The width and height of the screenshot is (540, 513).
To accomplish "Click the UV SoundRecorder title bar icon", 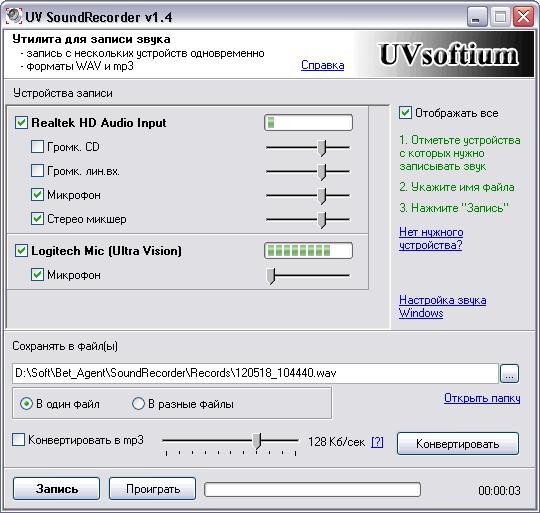I will pos(13,16).
